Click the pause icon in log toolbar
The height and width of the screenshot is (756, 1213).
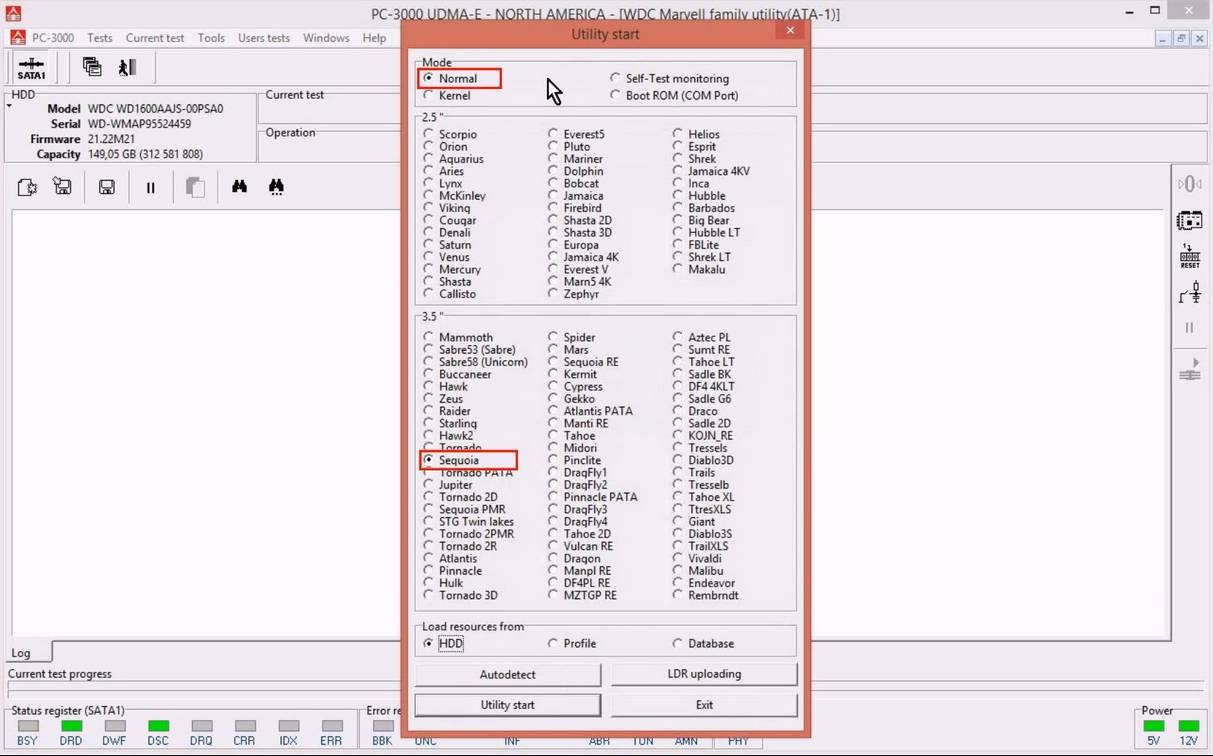click(150, 187)
